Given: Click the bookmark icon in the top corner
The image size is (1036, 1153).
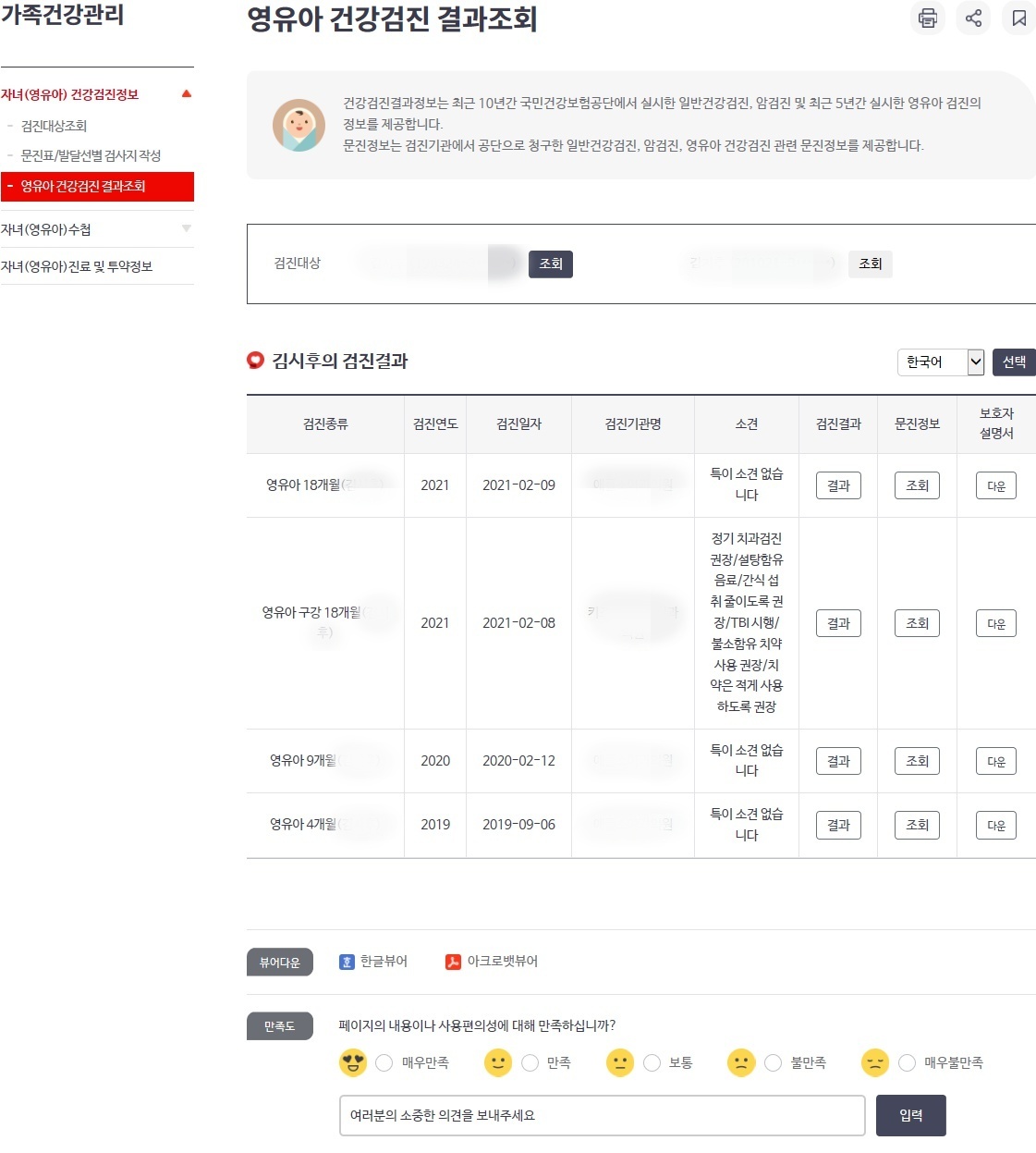Looking at the screenshot, I should click(1018, 18).
